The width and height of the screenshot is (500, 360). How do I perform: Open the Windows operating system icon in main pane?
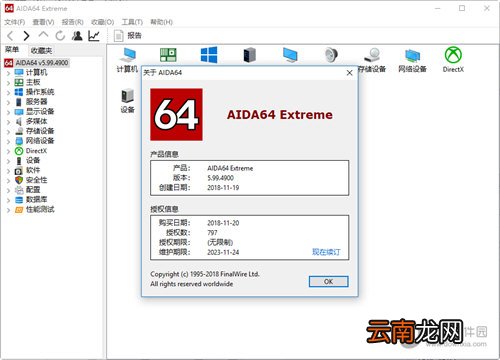click(209, 55)
